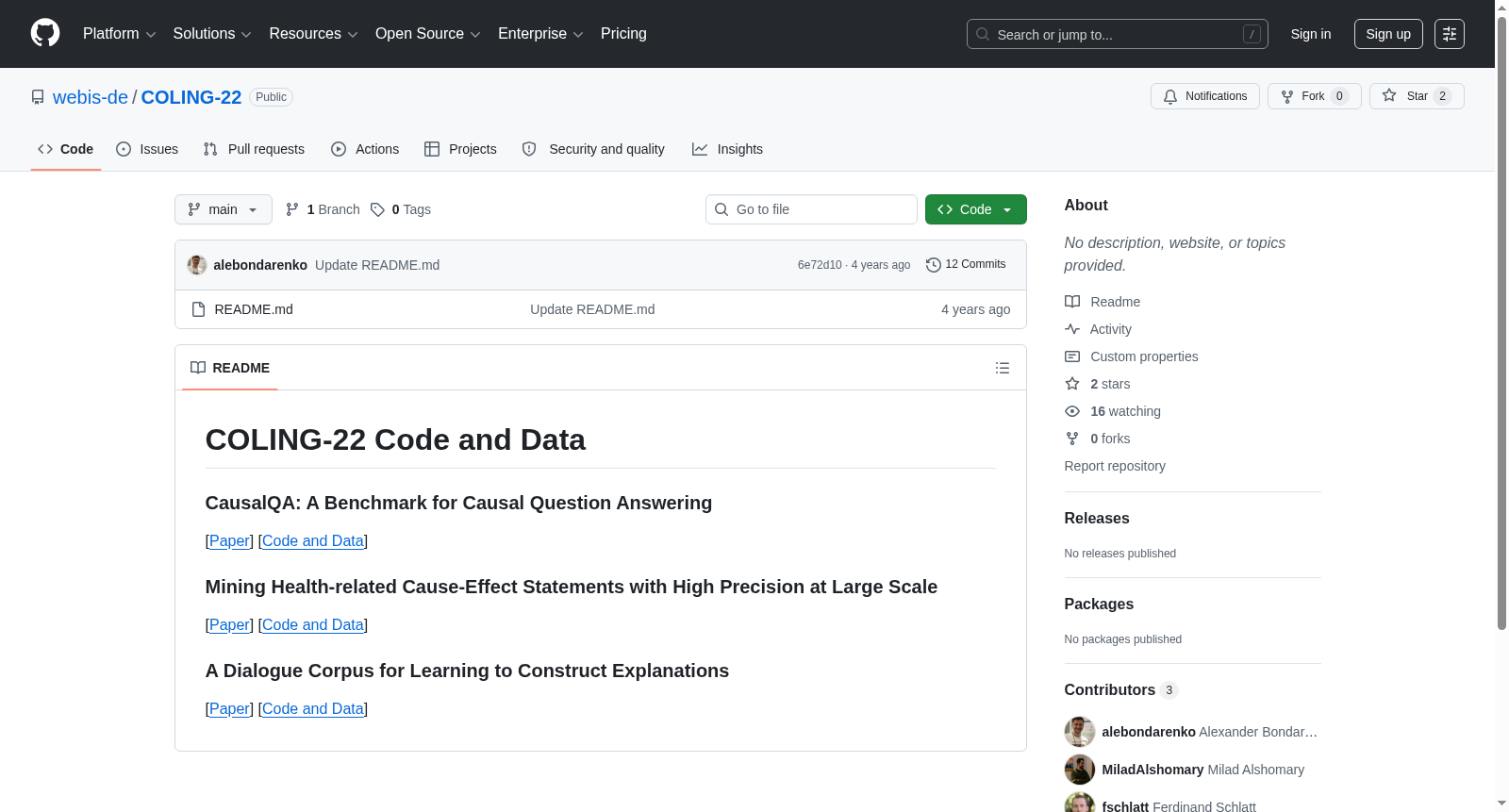
Task: Open Paper link for Mining Health-related statements
Action: click(229, 624)
